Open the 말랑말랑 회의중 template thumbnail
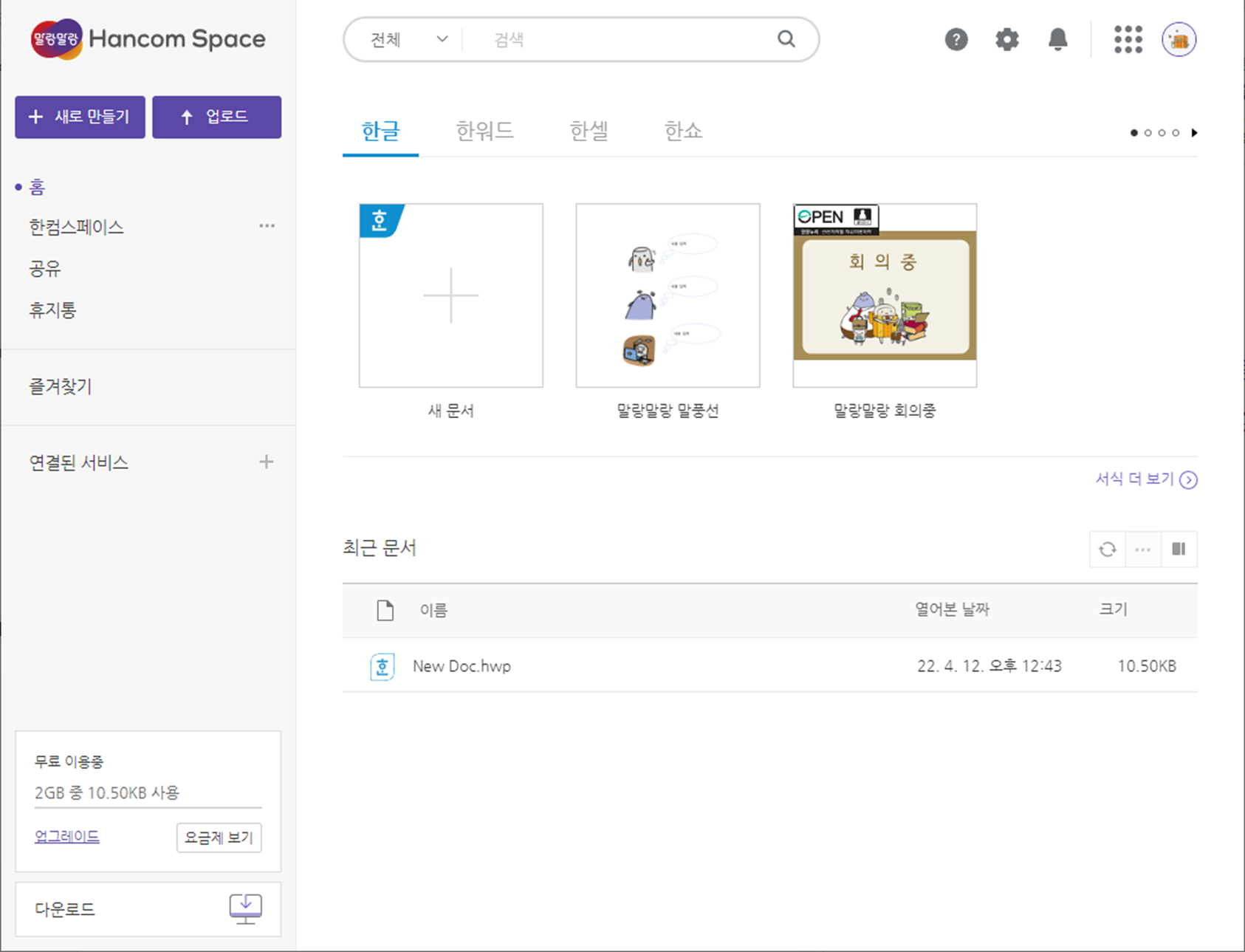This screenshot has width=1245, height=952. coord(885,295)
